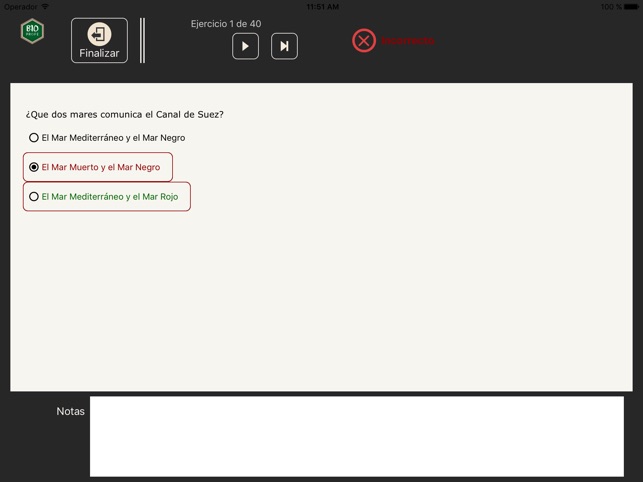The height and width of the screenshot is (482, 643).
Task: Play the next exercise with the play button
Action: pyautogui.click(x=245, y=46)
